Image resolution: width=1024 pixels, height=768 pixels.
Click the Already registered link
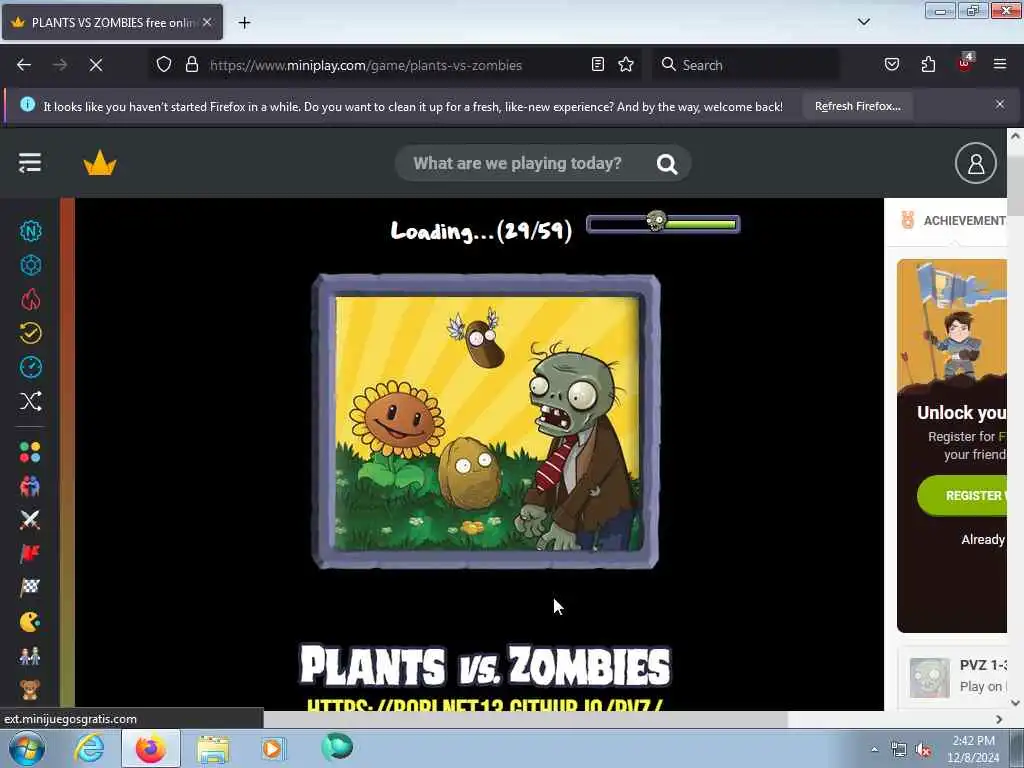click(x=983, y=539)
